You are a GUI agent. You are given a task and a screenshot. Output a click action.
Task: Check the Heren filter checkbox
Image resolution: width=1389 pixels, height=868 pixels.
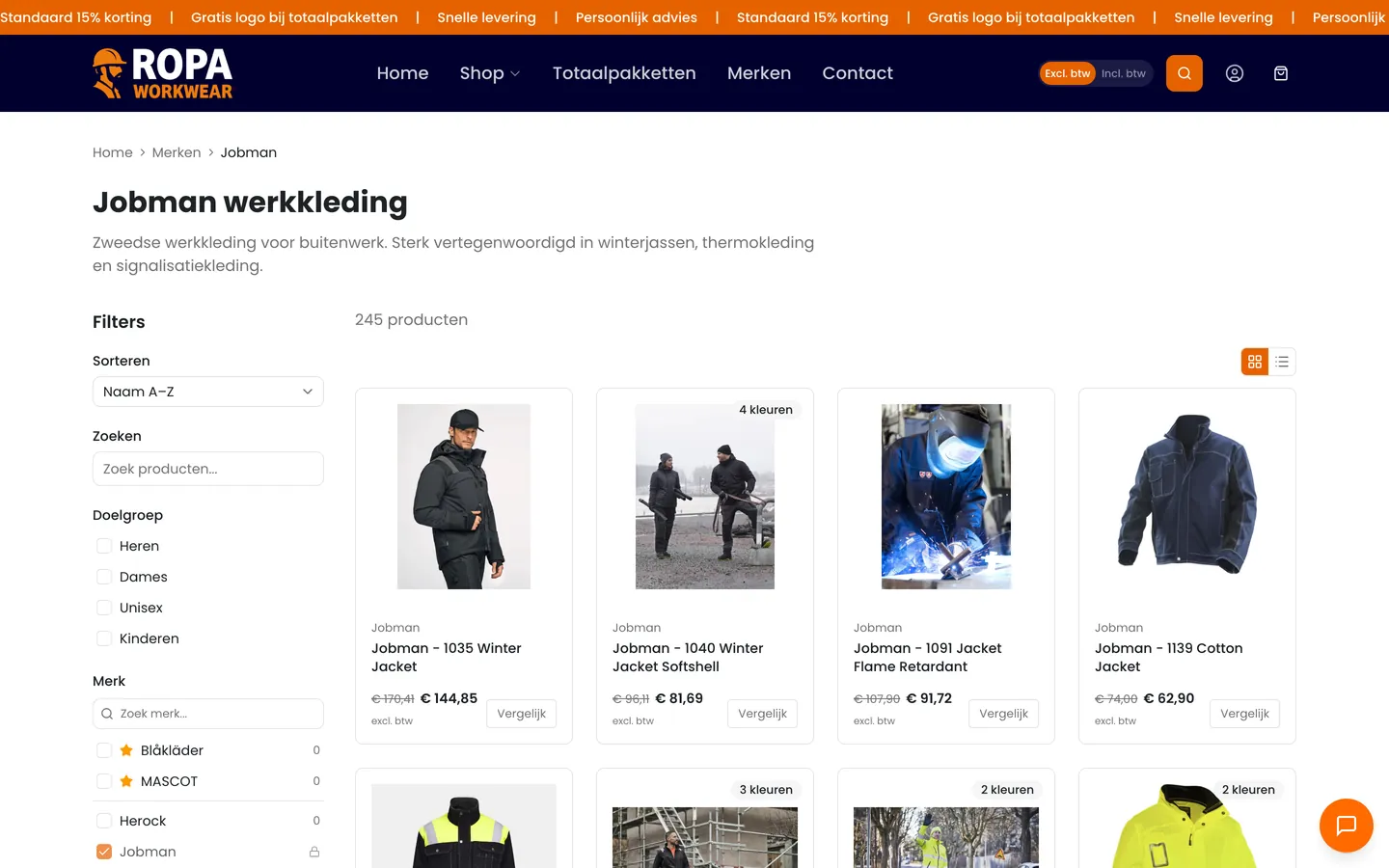pyautogui.click(x=104, y=546)
